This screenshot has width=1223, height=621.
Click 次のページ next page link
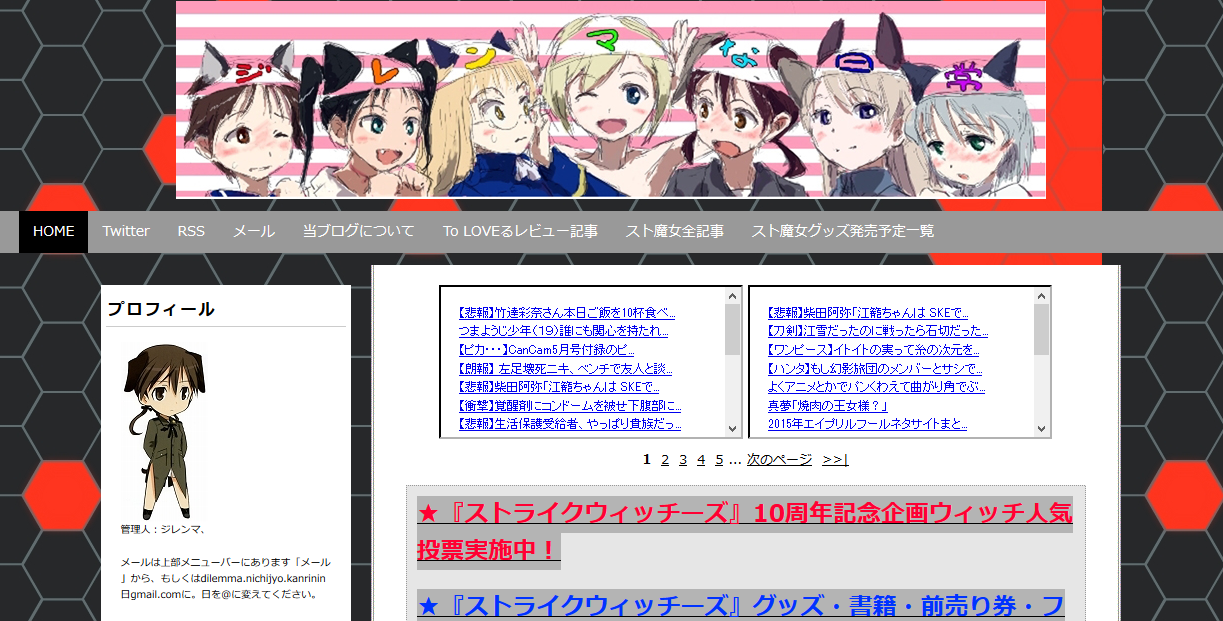tap(779, 460)
